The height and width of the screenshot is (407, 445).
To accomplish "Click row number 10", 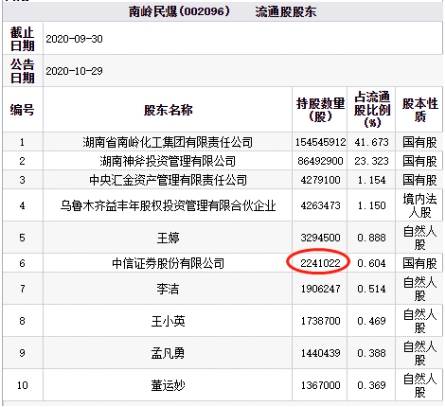I will click(22, 385).
